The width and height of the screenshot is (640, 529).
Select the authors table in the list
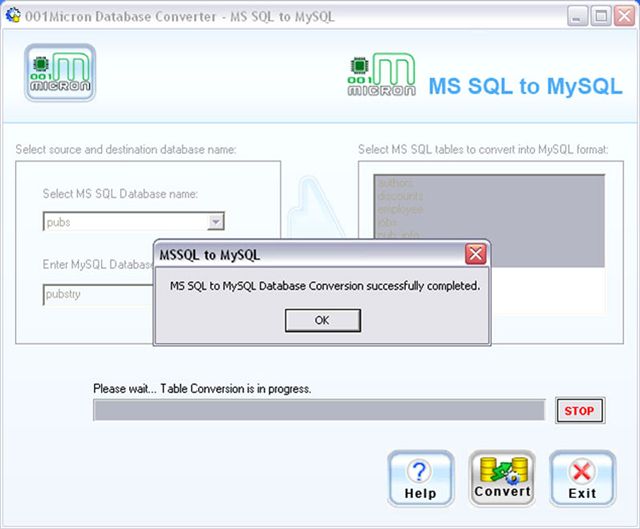[x=489, y=183]
